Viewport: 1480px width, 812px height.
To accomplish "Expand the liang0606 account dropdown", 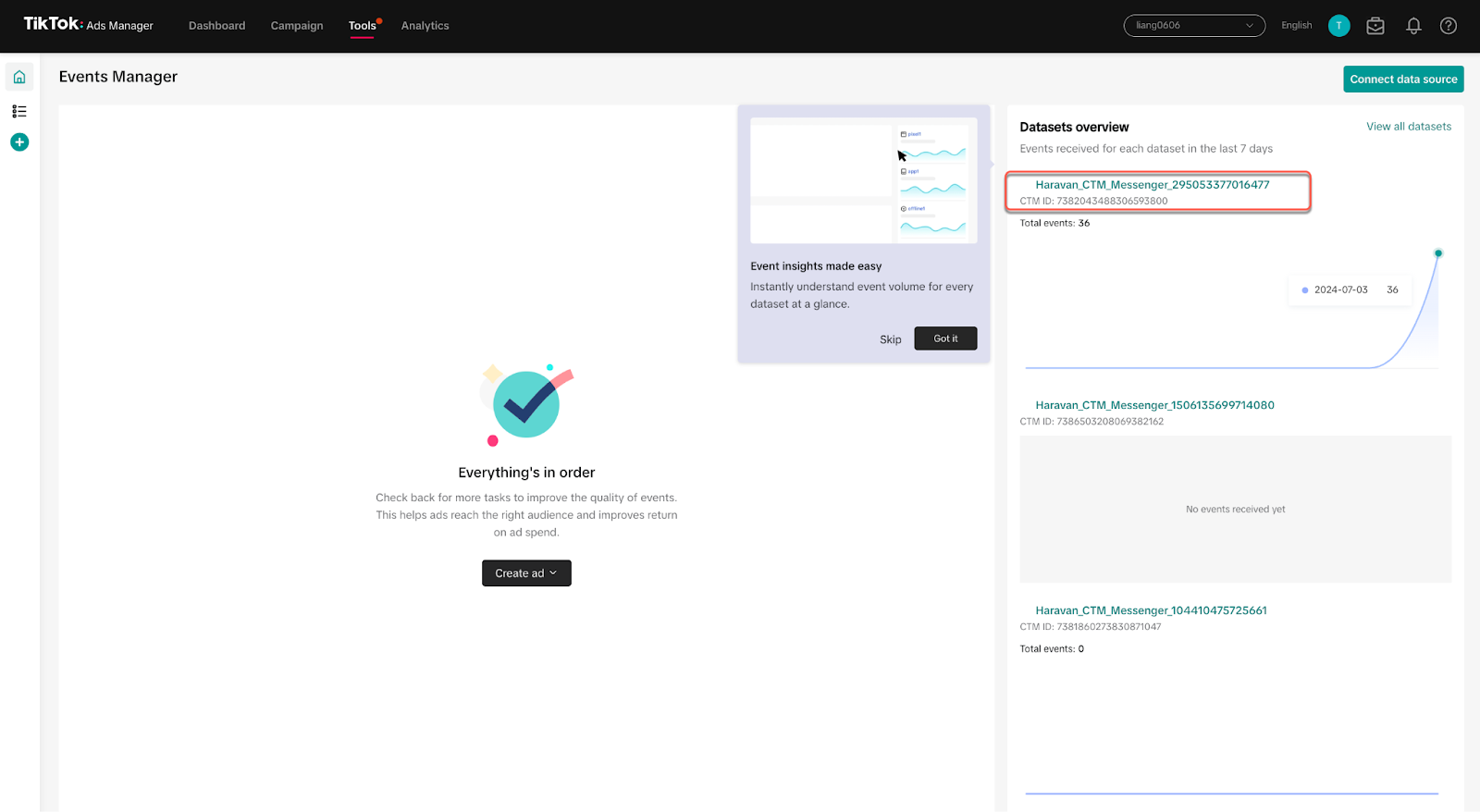I will click(1194, 26).
